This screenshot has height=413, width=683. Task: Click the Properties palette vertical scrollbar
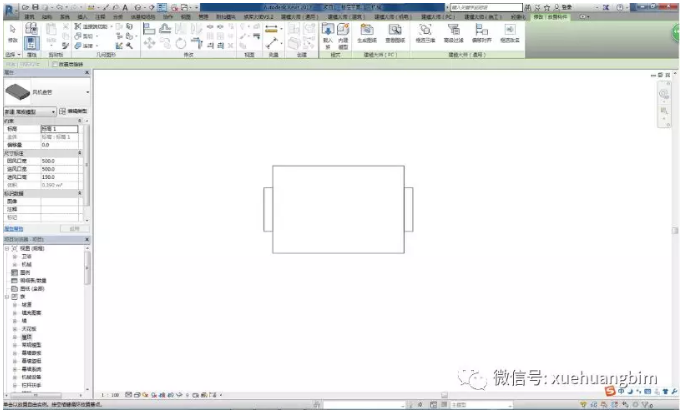click(x=87, y=166)
